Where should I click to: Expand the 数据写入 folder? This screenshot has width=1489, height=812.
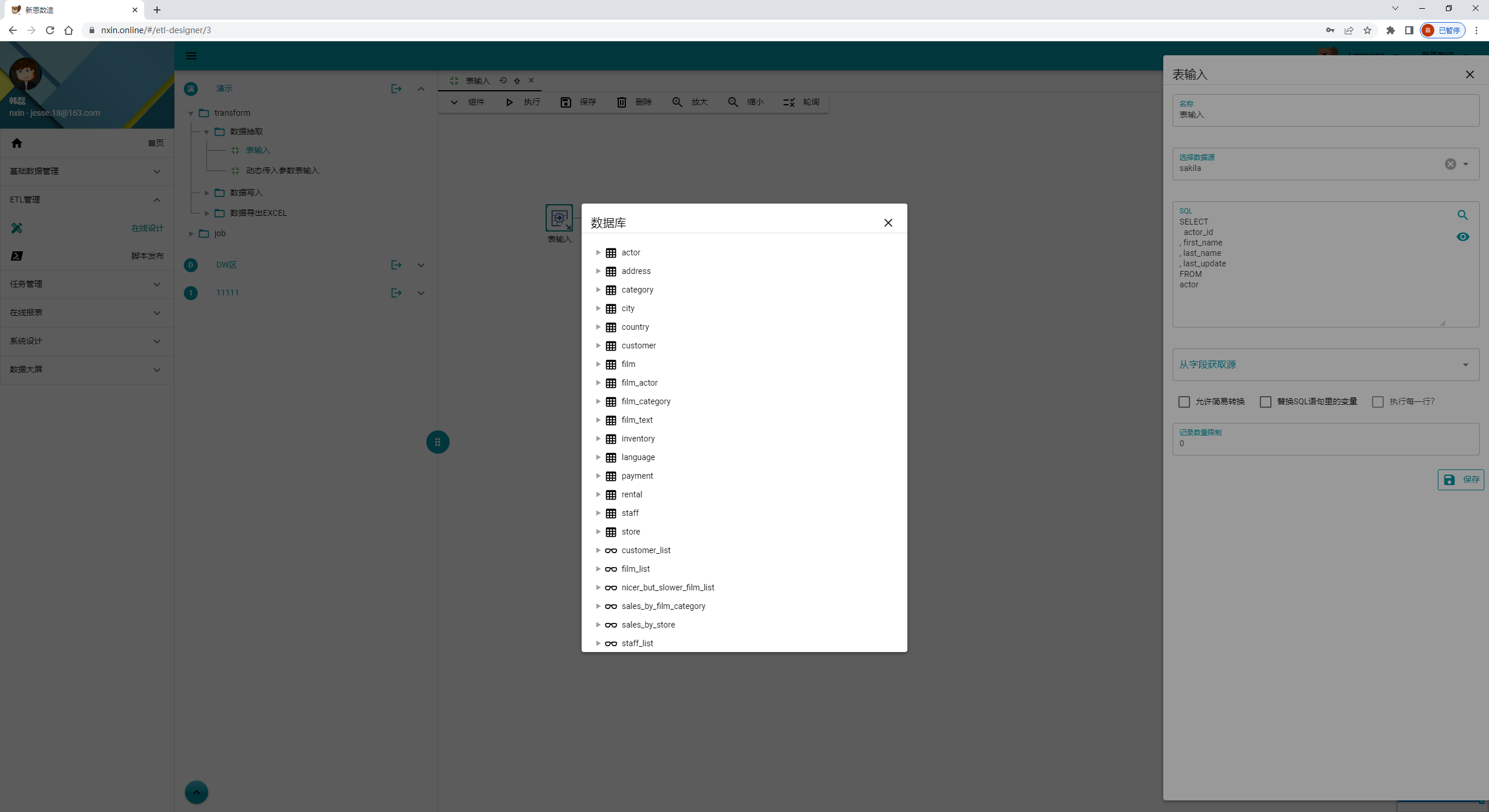click(x=206, y=193)
